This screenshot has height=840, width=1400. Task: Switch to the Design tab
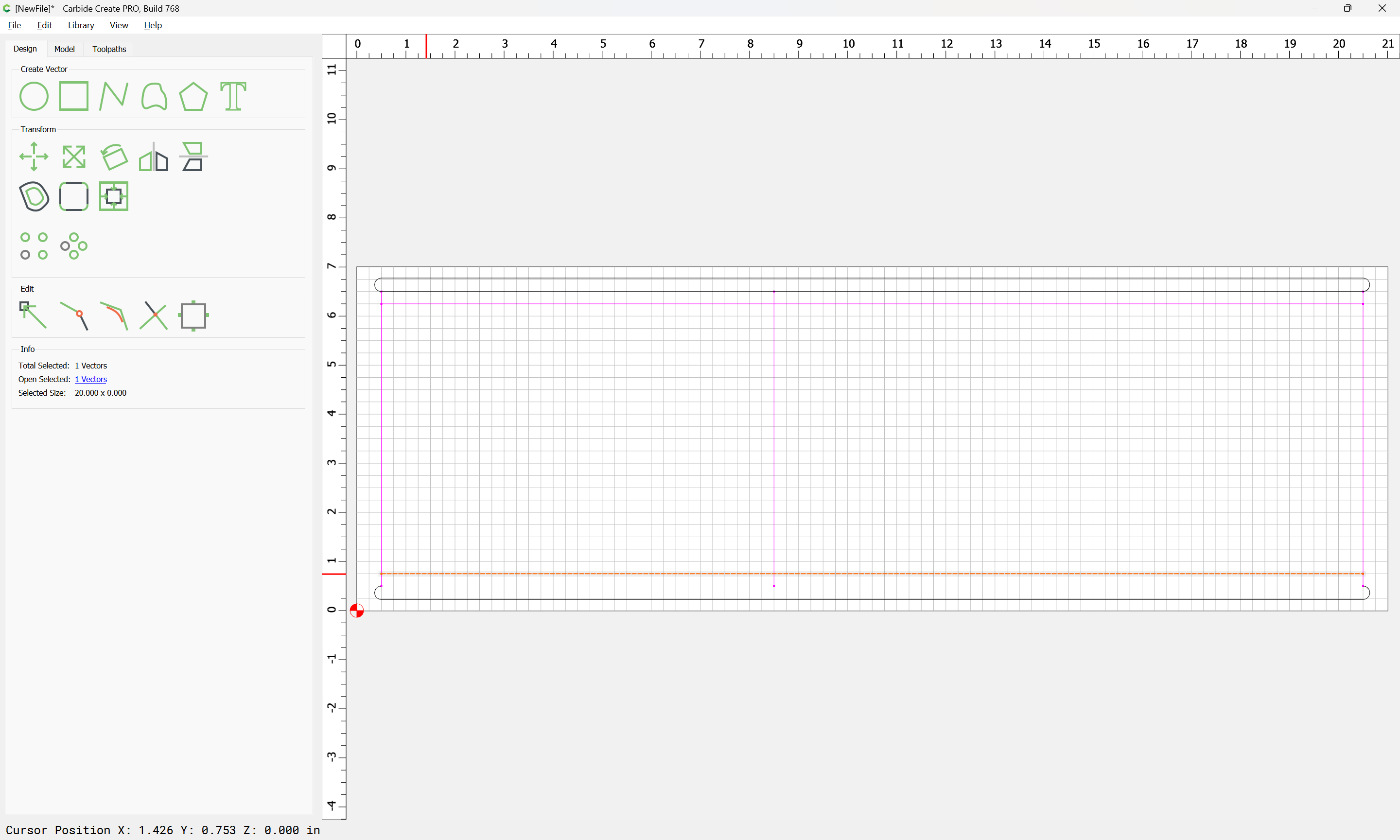(25, 49)
